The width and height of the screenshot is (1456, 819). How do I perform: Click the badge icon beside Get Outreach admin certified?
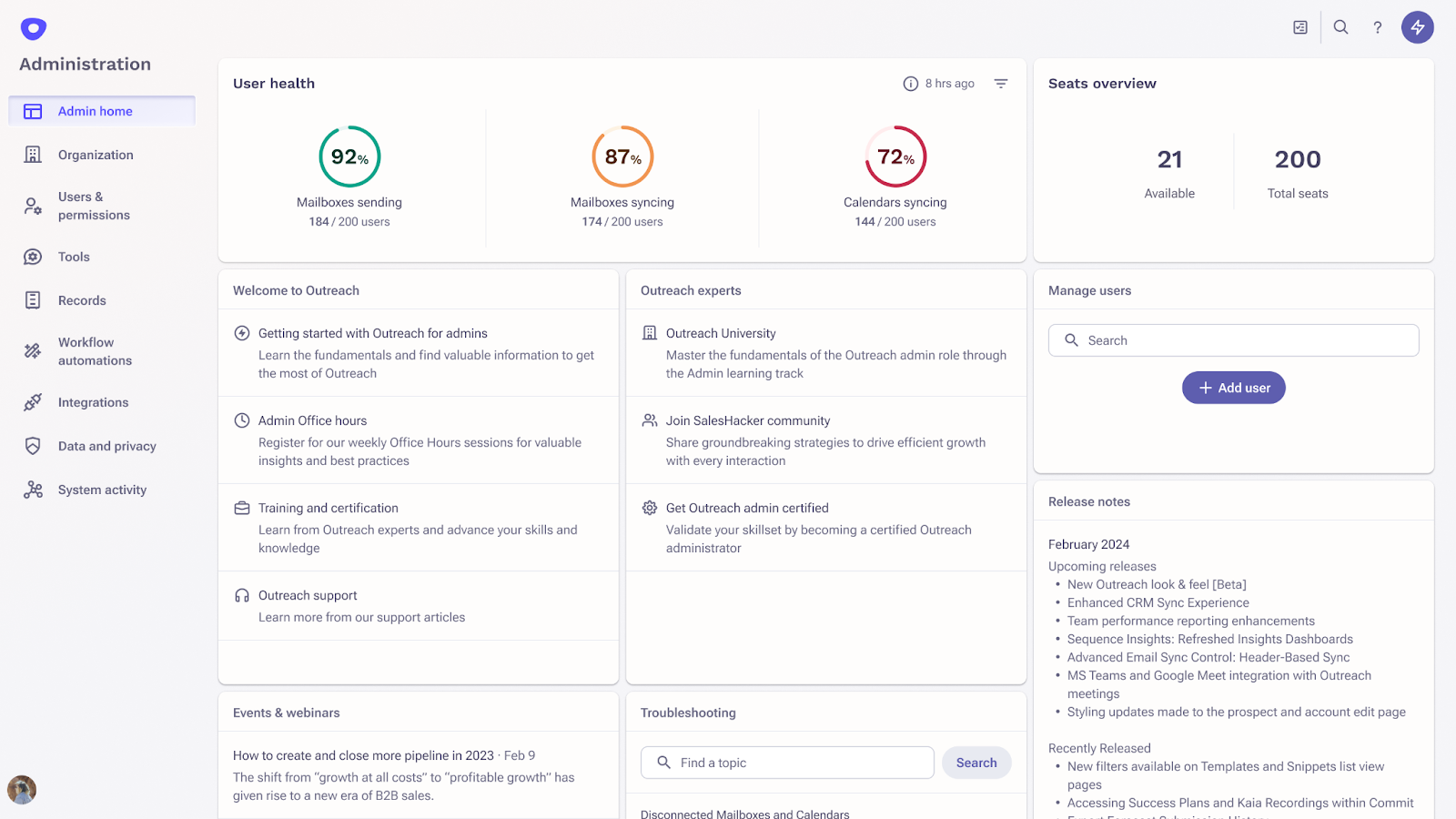[650, 508]
